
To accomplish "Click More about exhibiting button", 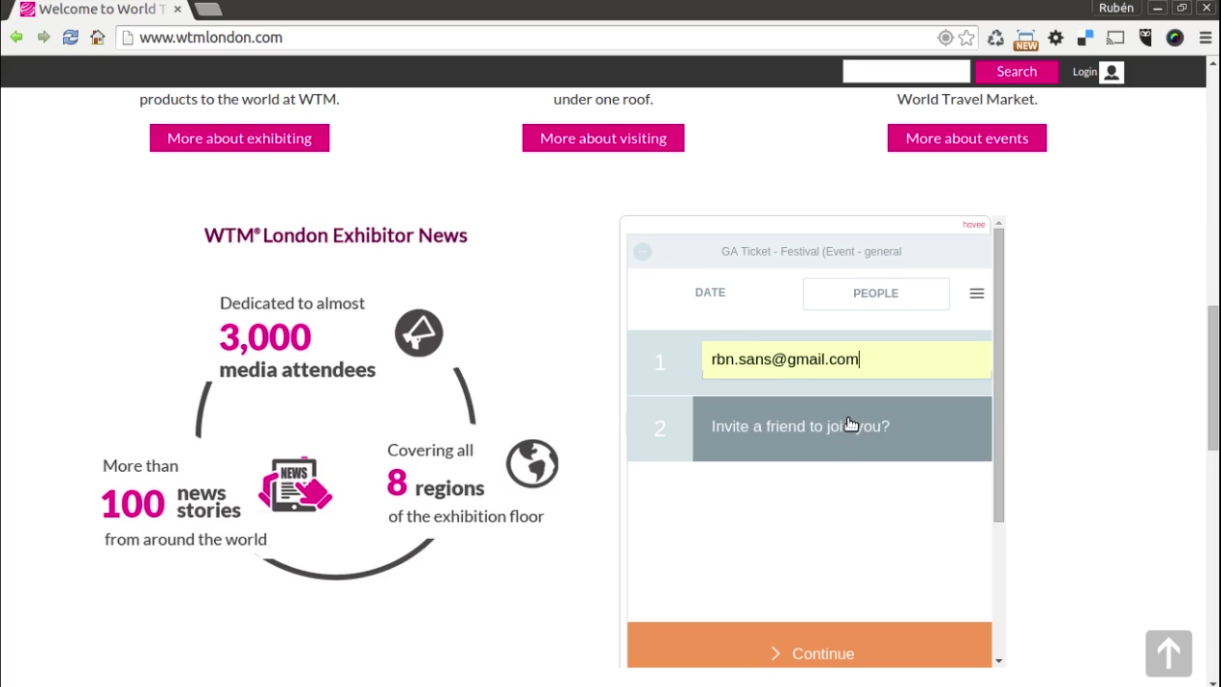I will coord(239,138).
